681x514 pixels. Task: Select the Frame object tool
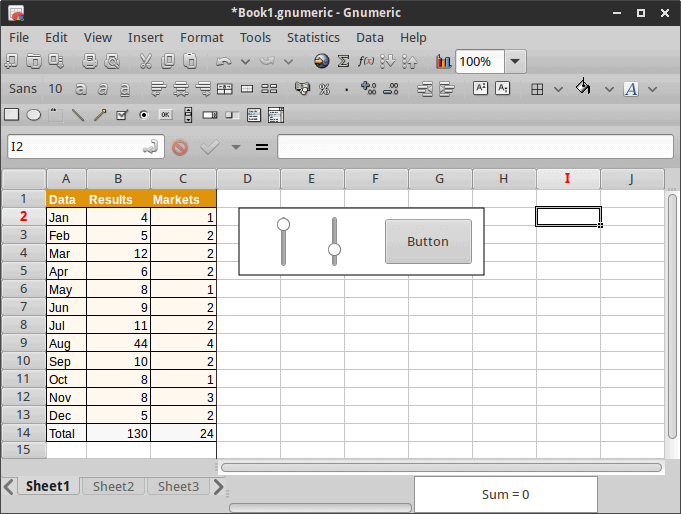pos(56,115)
